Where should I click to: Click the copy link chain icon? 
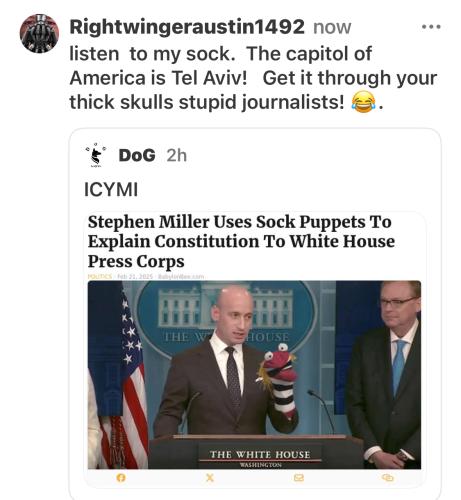click(x=387, y=478)
